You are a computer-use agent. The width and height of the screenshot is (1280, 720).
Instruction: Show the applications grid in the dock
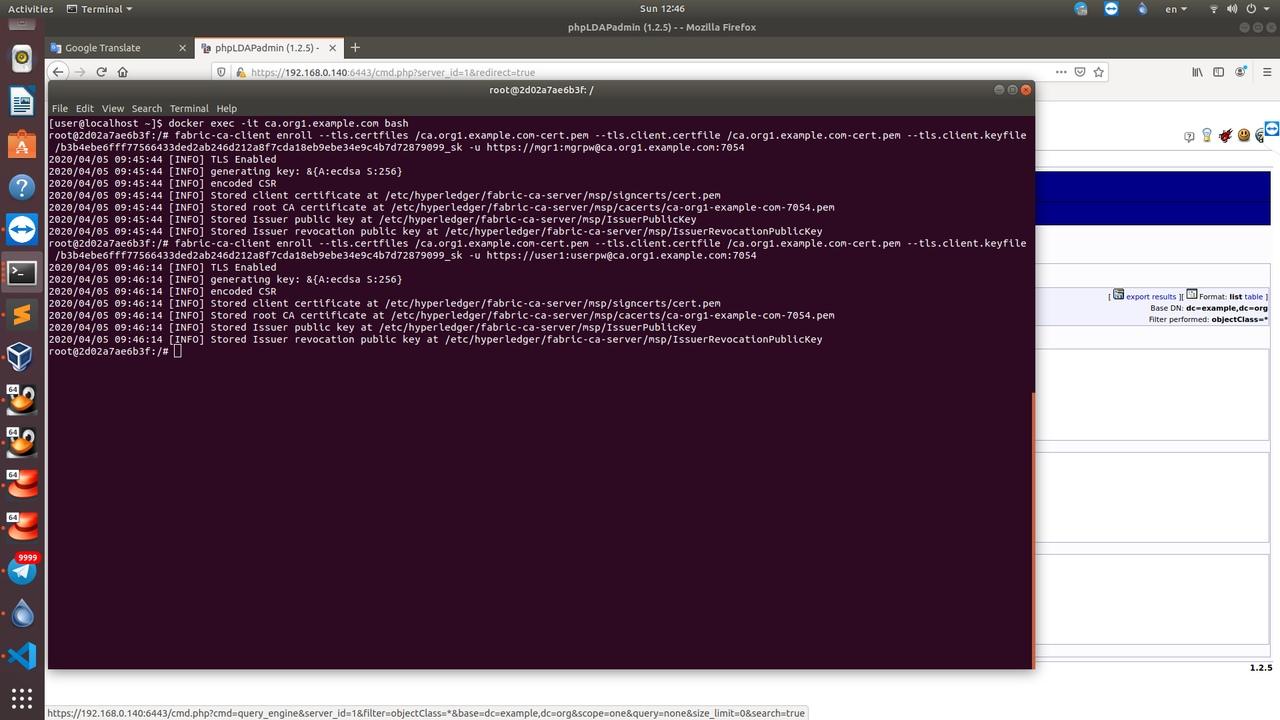(x=22, y=698)
